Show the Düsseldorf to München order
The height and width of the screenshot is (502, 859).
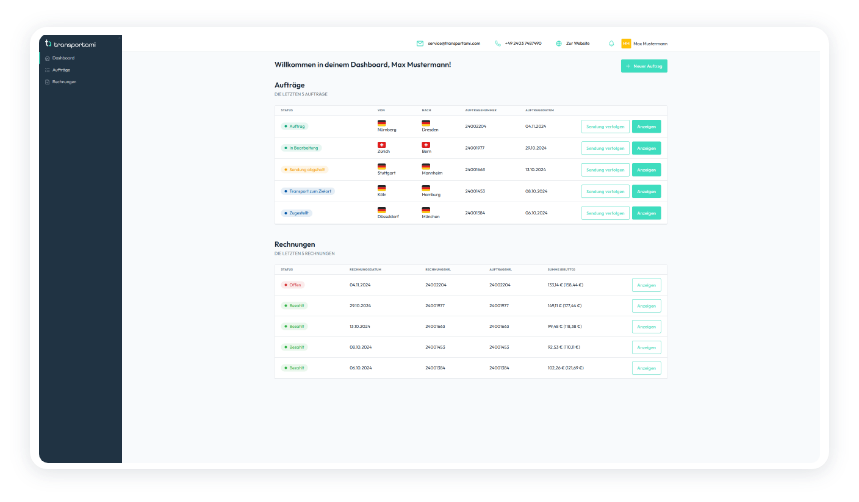tap(646, 213)
